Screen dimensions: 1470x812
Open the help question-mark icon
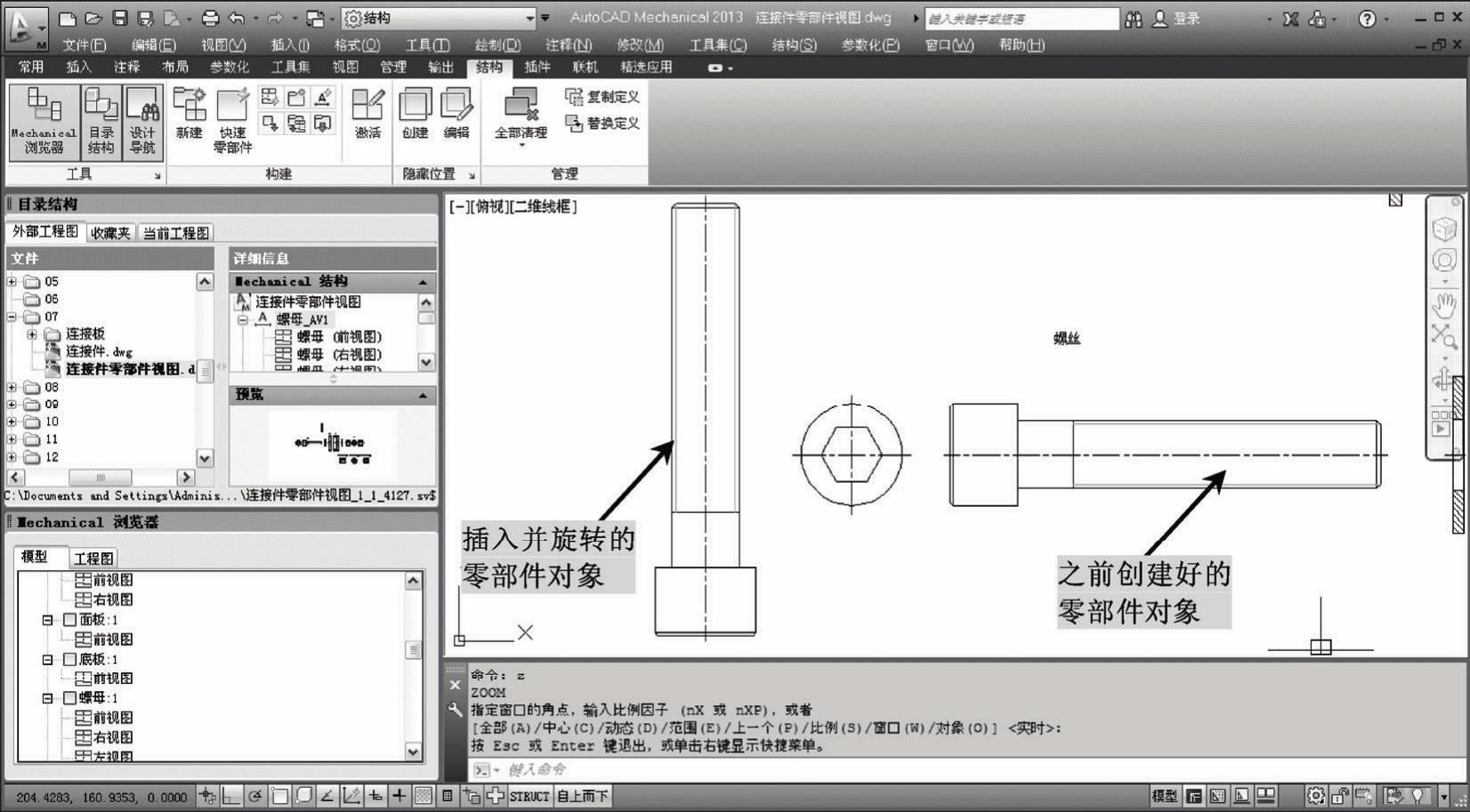tap(1368, 19)
